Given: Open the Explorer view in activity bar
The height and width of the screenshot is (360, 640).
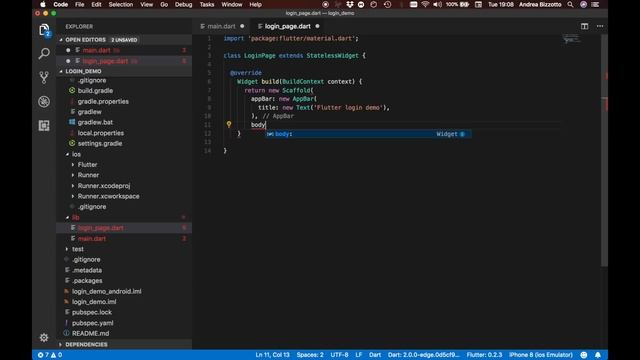Looking at the screenshot, I should (44, 30).
